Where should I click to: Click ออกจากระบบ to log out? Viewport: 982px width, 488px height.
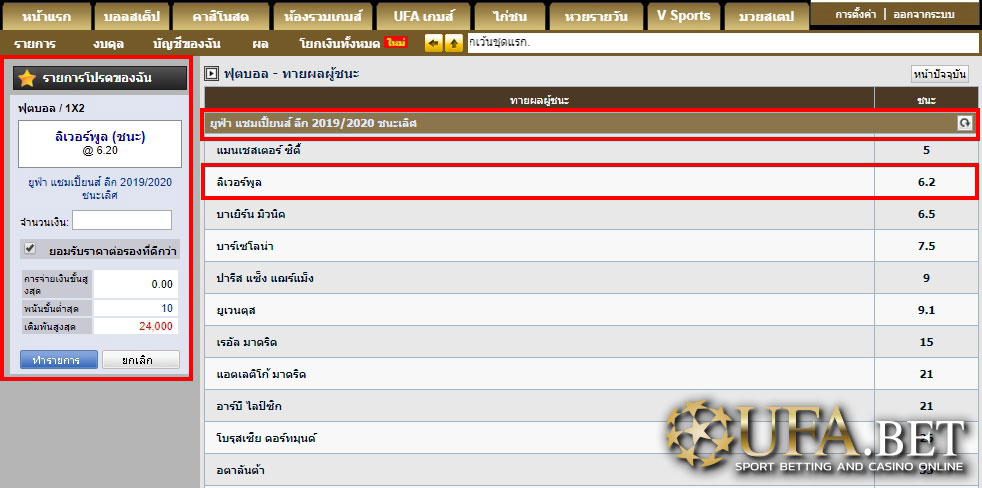[x=924, y=14]
